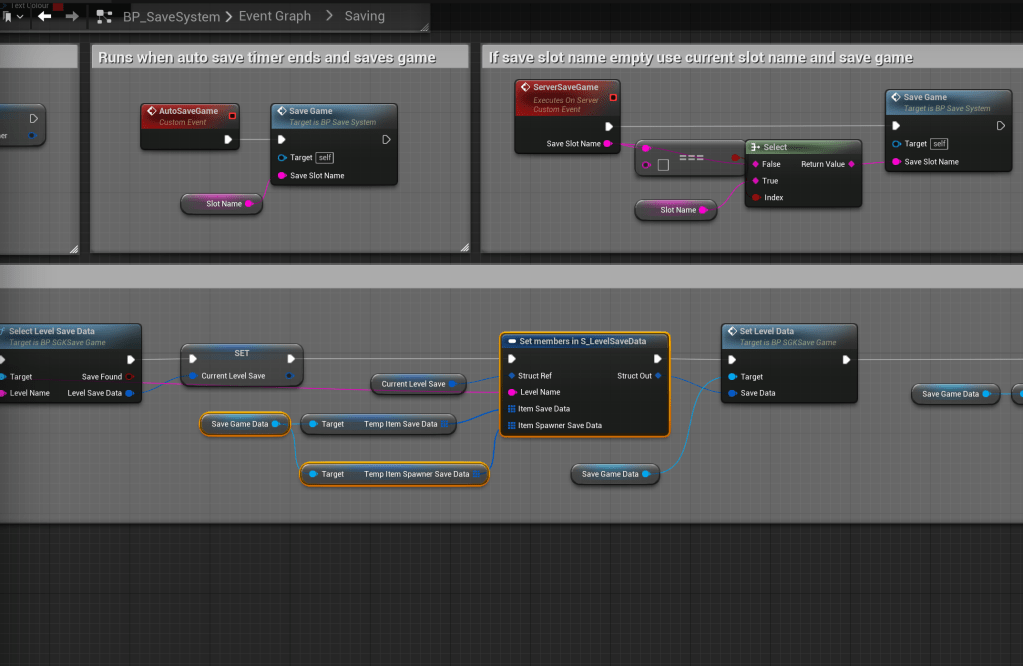
Task: Click the Select node's Index pin
Action: pos(756,198)
